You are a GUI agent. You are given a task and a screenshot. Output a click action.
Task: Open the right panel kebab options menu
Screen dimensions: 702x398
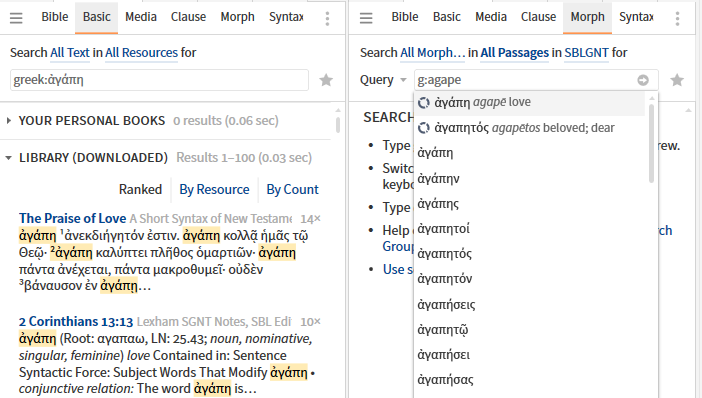pos(677,18)
